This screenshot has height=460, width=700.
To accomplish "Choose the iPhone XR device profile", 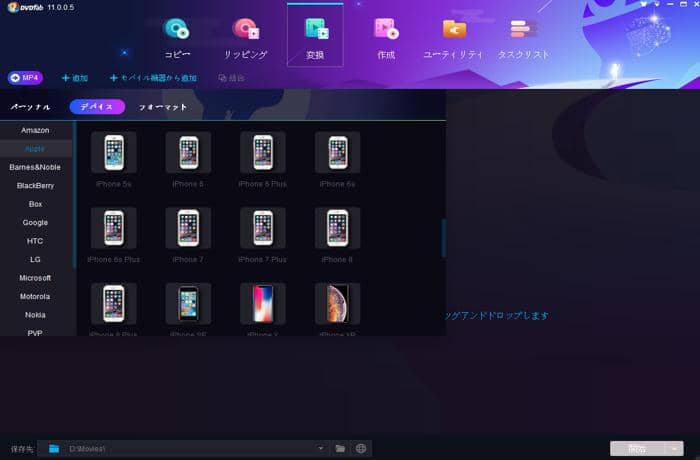I will (x=338, y=309).
